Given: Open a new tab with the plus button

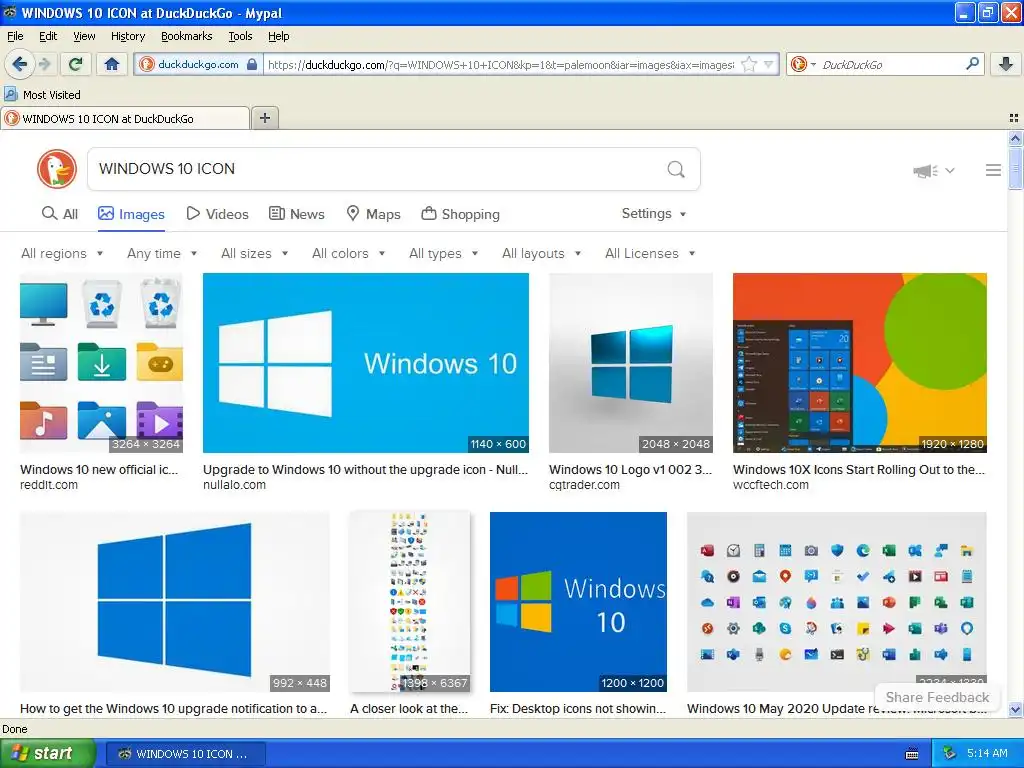Looking at the screenshot, I should (x=264, y=118).
